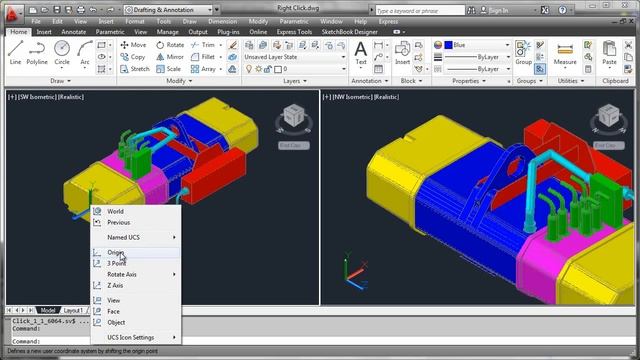Choose Origin from the UCS context menu
The height and width of the screenshot is (360, 640).
[136, 252]
